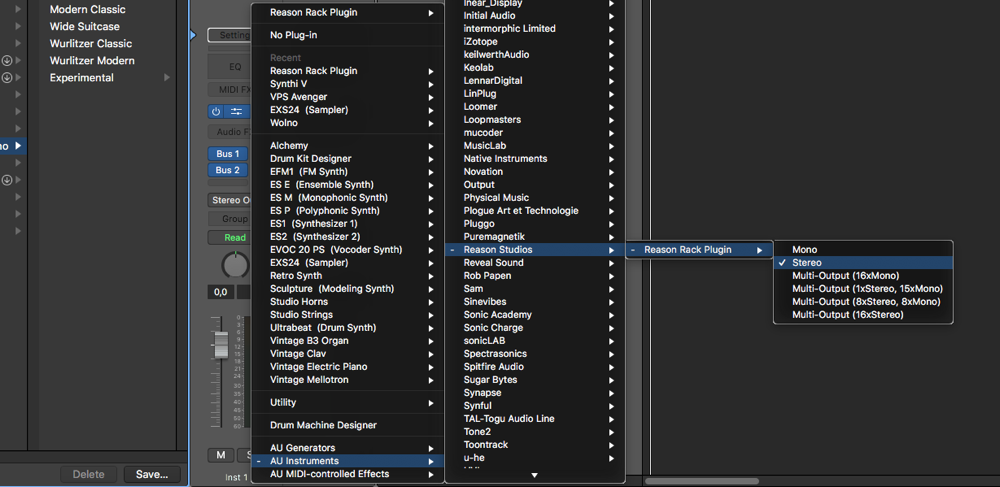Click the channel volume fader handle
The height and width of the screenshot is (487, 1000).
pos(221,345)
